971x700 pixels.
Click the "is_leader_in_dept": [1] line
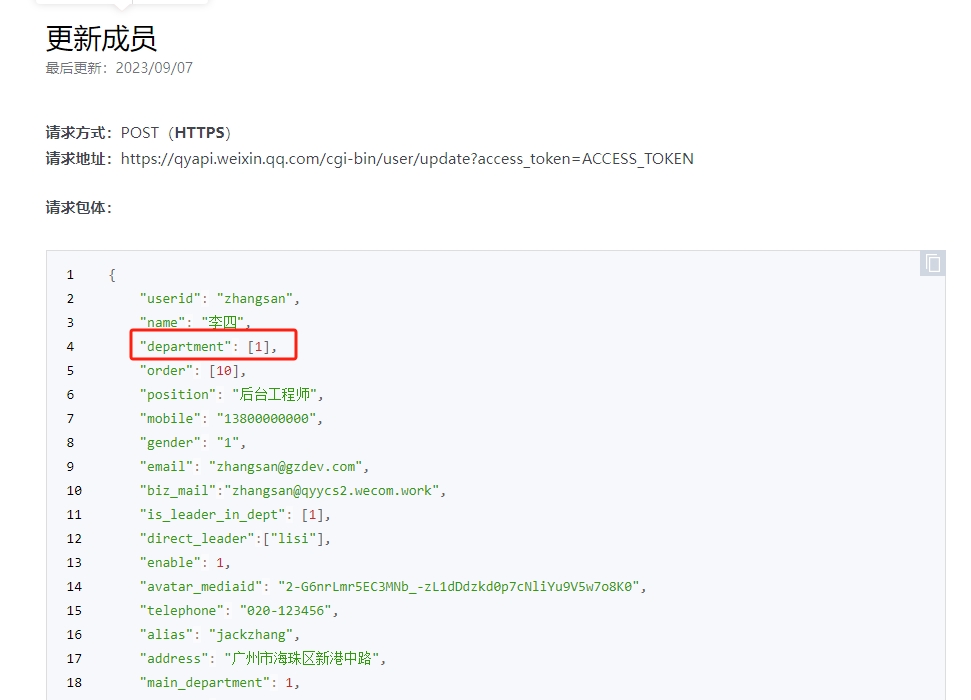coord(235,515)
